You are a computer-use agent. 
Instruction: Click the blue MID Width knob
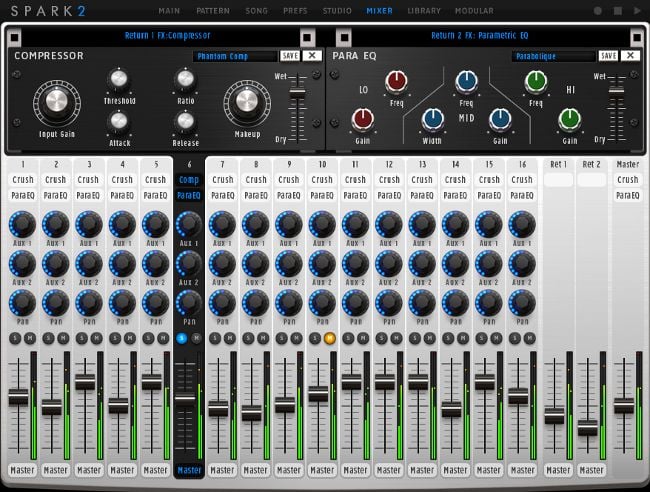[433, 119]
